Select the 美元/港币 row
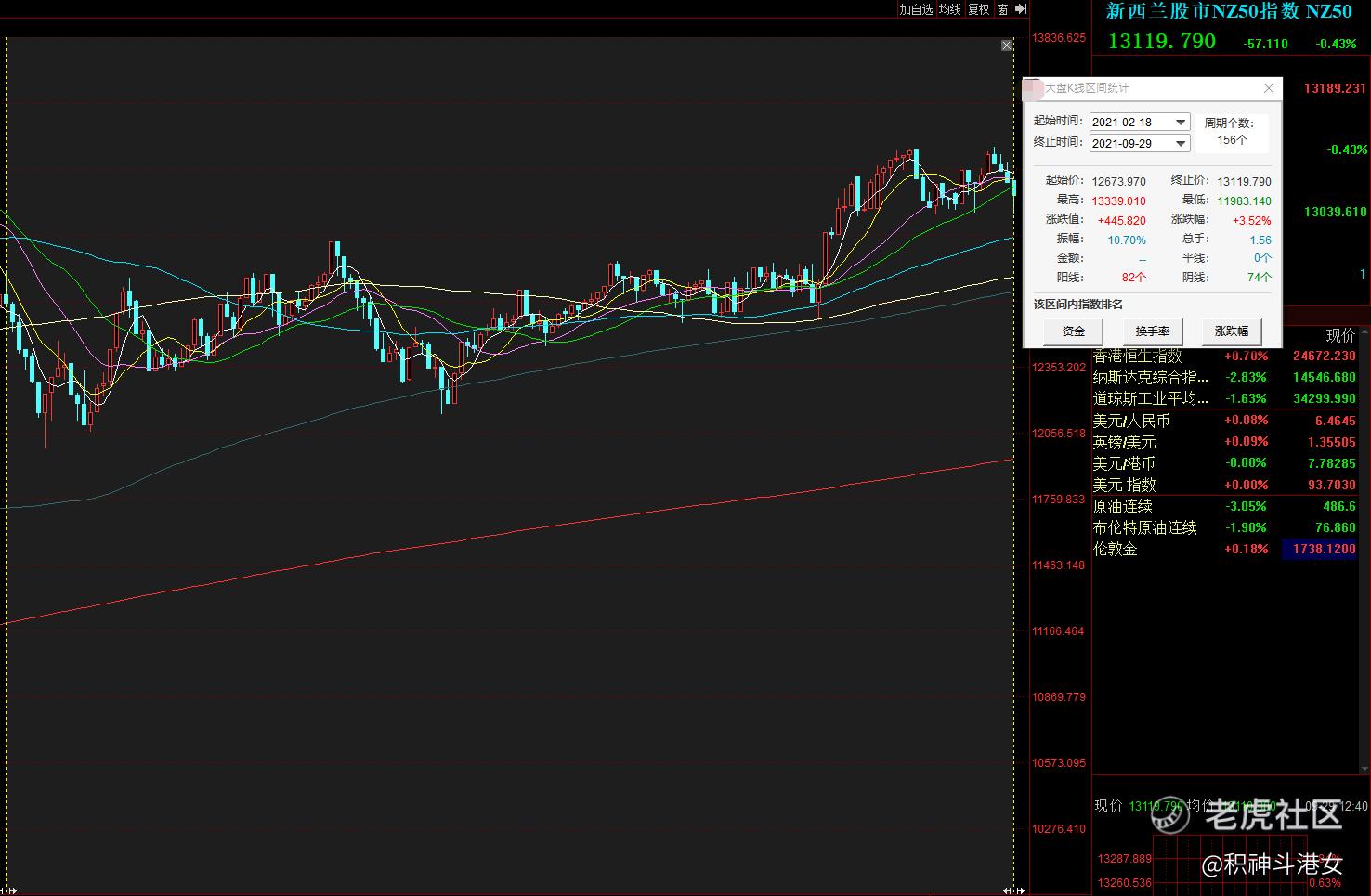The height and width of the screenshot is (896, 1371). click(1224, 463)
